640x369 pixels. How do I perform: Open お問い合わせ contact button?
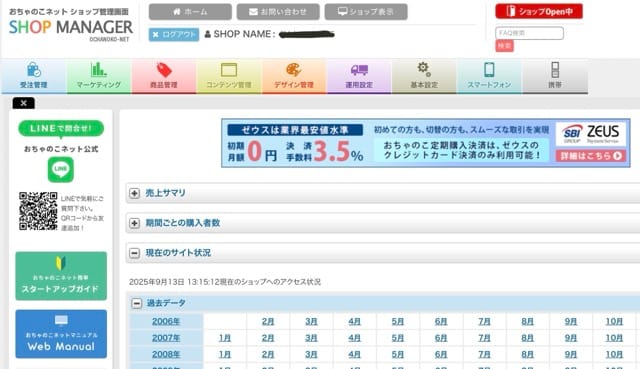tap(278, 12)
